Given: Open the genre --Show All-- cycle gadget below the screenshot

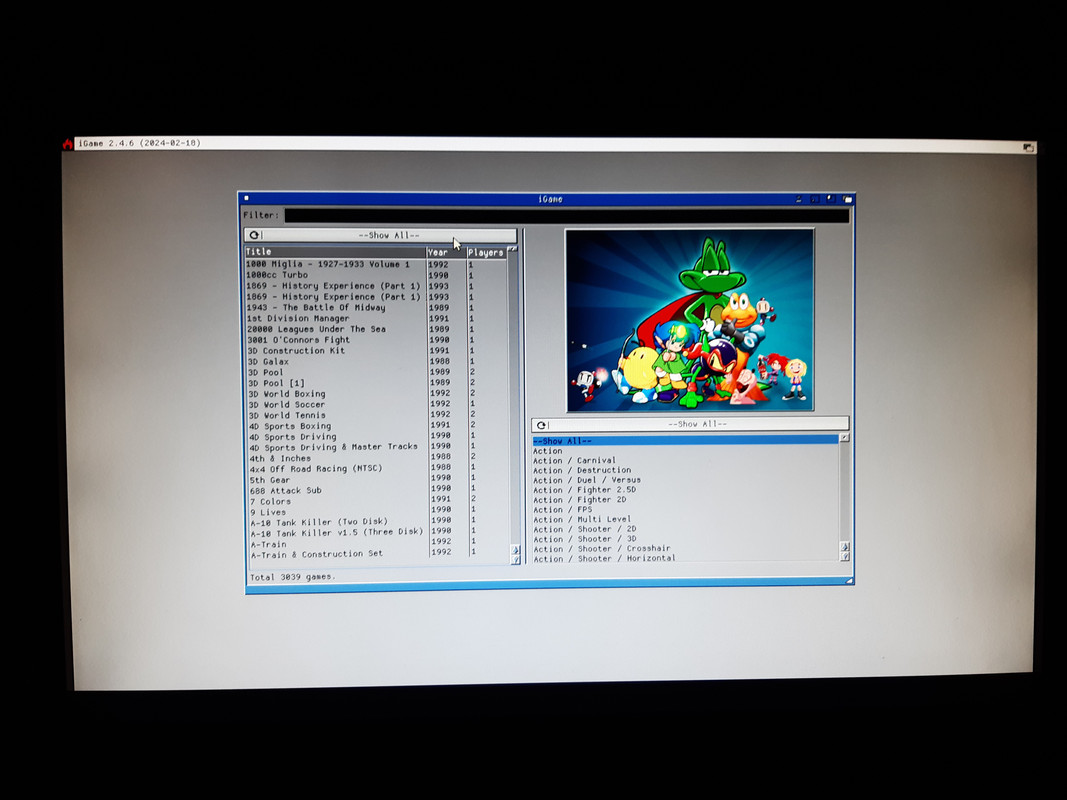Looking at the screenshot, I should point(690,424).
